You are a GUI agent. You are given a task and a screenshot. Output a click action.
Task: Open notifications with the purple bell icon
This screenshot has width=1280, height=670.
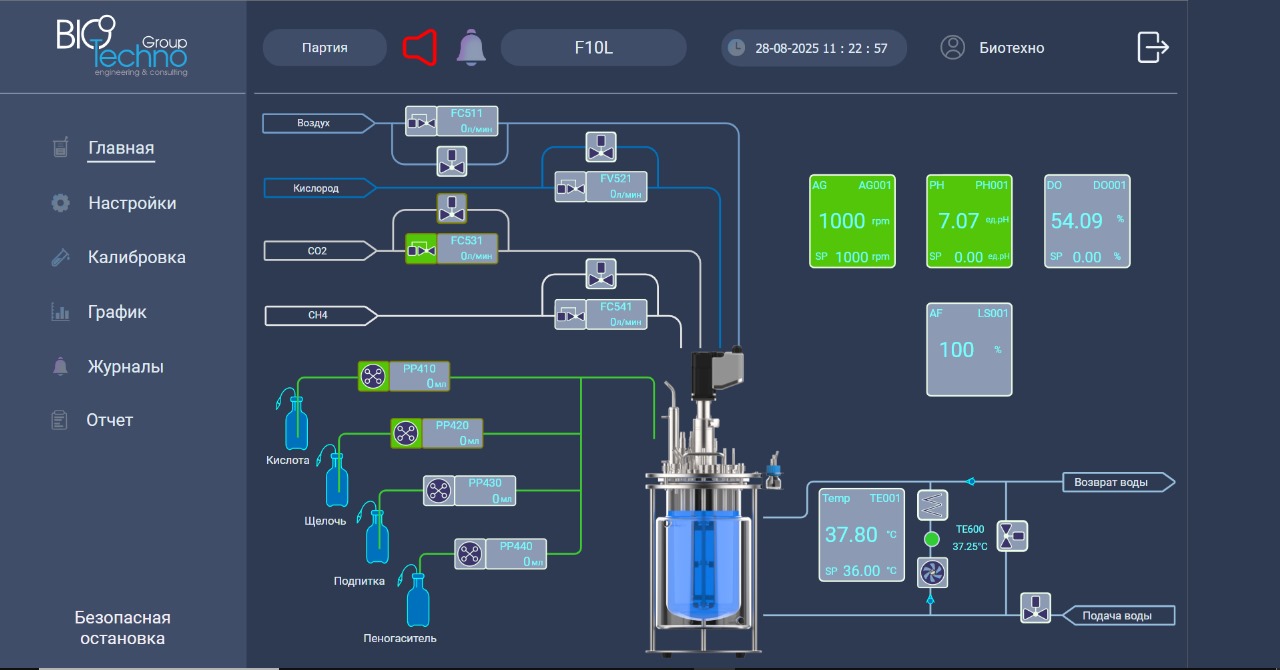pyautogui.click(x=470, y=47)
